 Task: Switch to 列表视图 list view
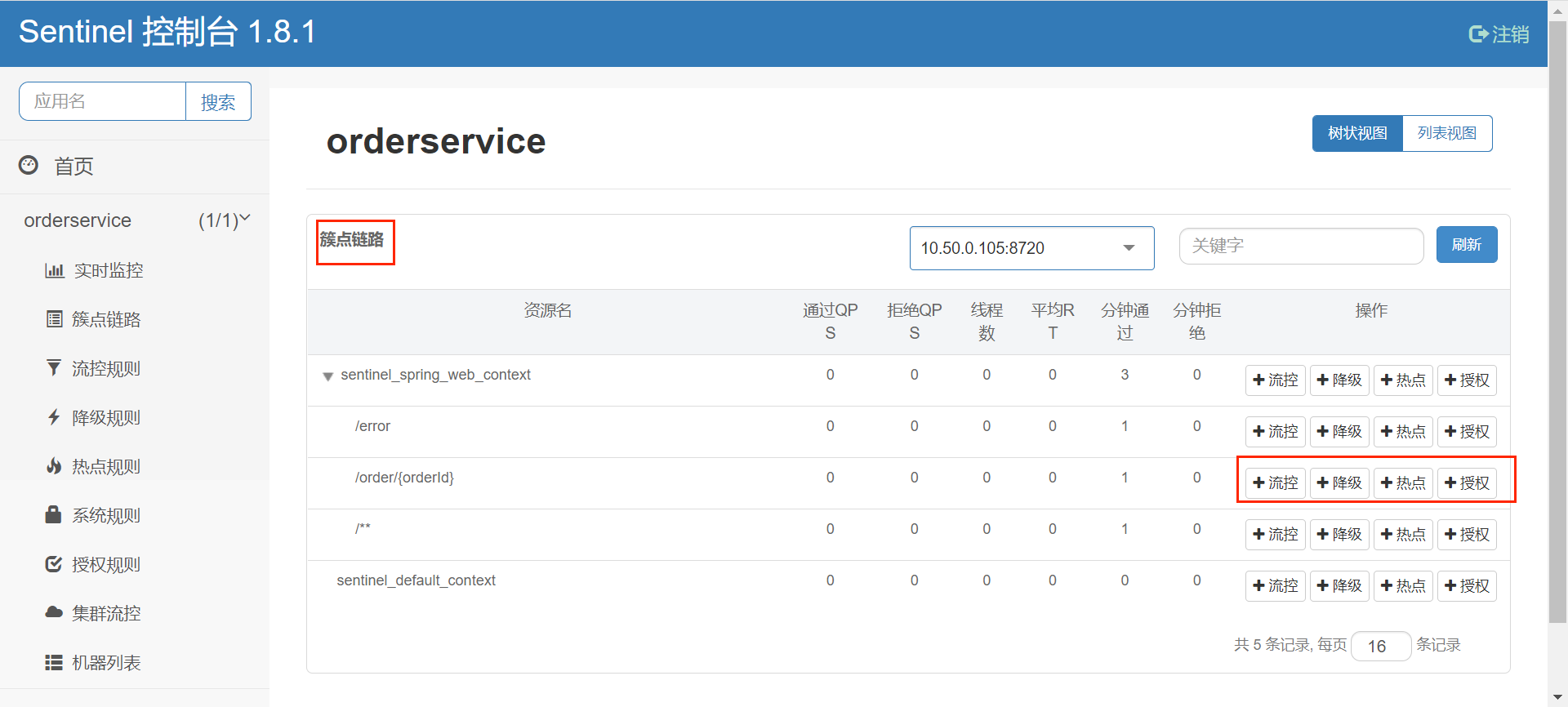(1447, 133)
